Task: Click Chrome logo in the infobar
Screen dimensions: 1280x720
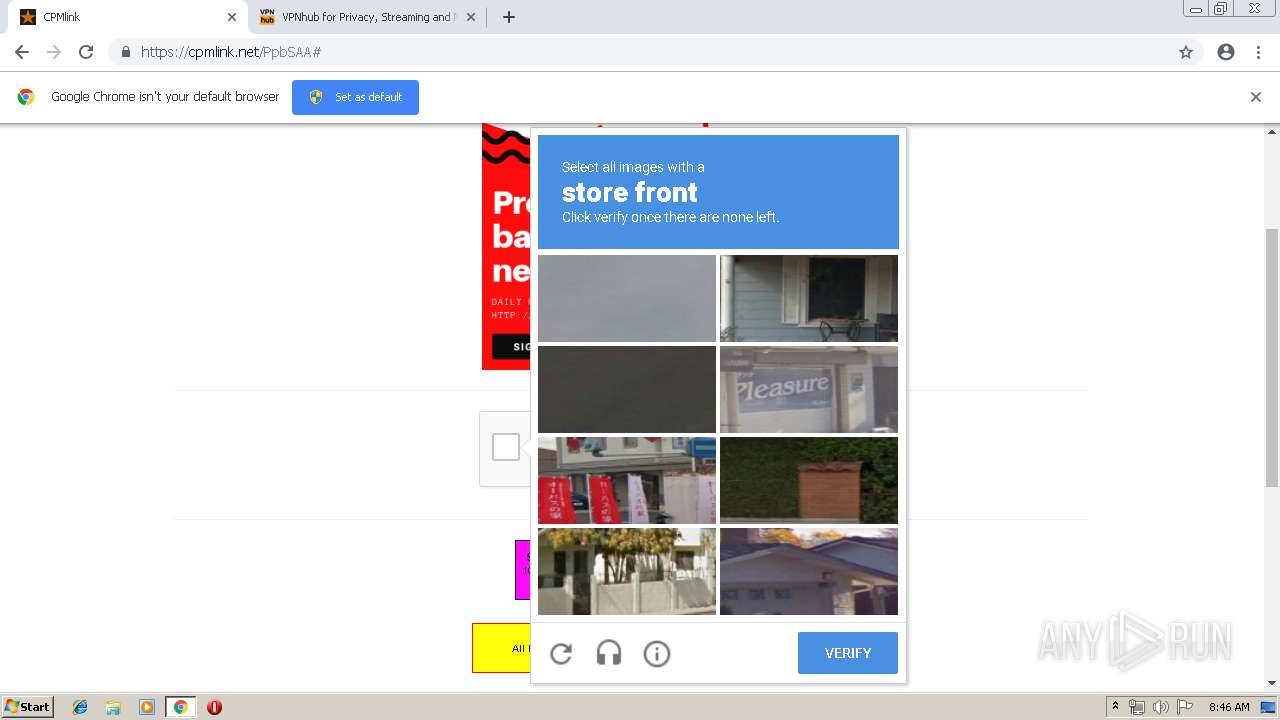Action: (x=26, y=97)
